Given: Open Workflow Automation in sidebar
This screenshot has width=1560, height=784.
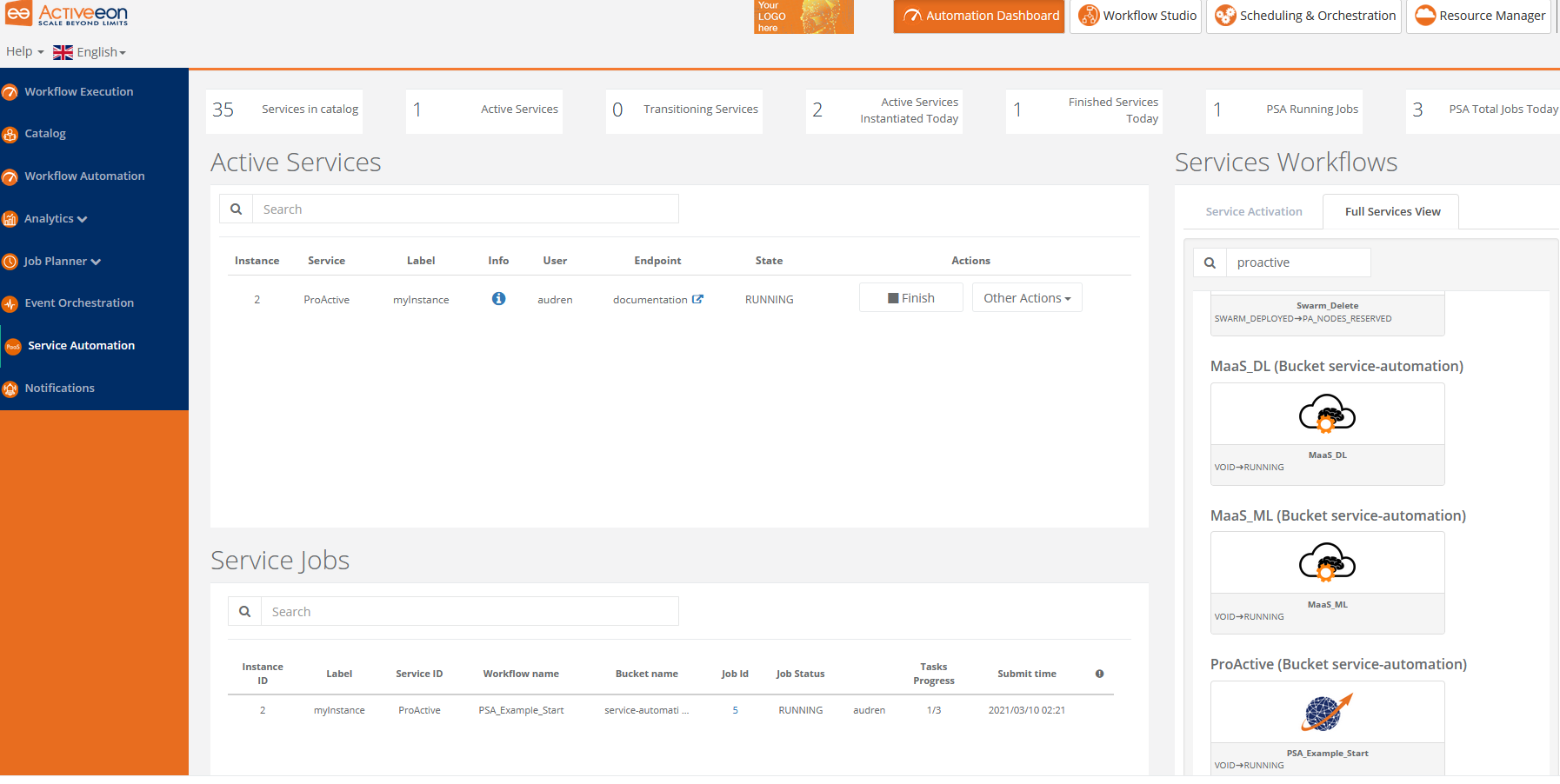Looking at the screenshot, I should click(84, 176).
